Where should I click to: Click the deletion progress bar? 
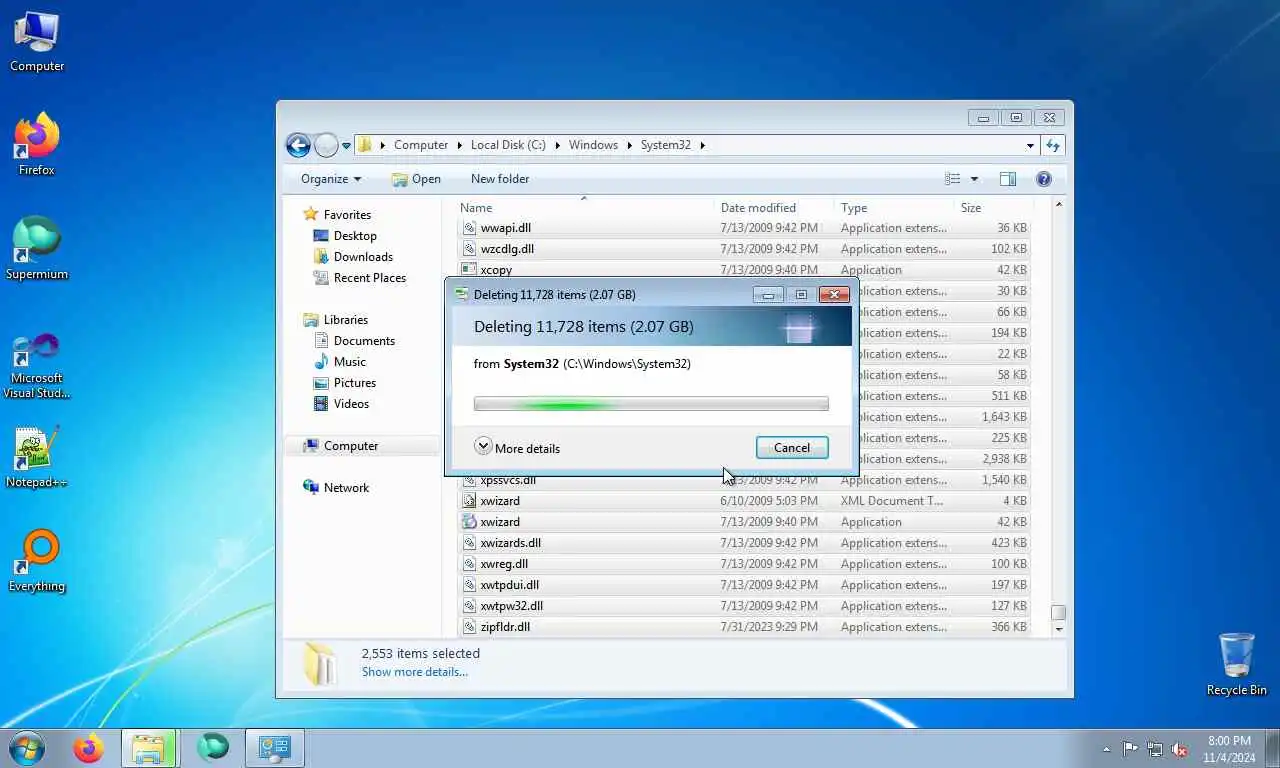point(651,405)
